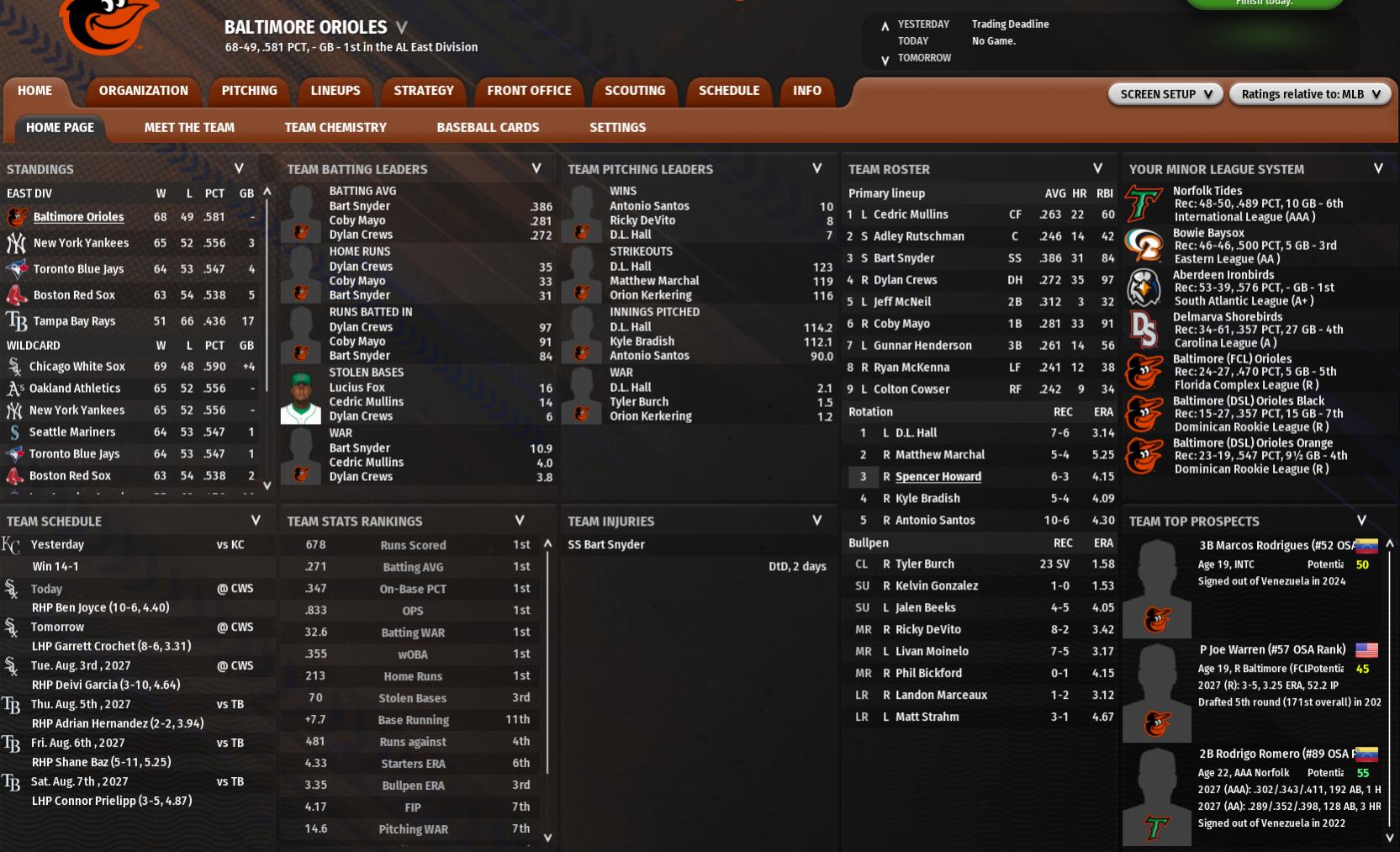The height and width of the screenshot is (852, 1400).
Task: Click the Seattle Mariners logo in Wildcard standings
Action: [x=14, y=432]
